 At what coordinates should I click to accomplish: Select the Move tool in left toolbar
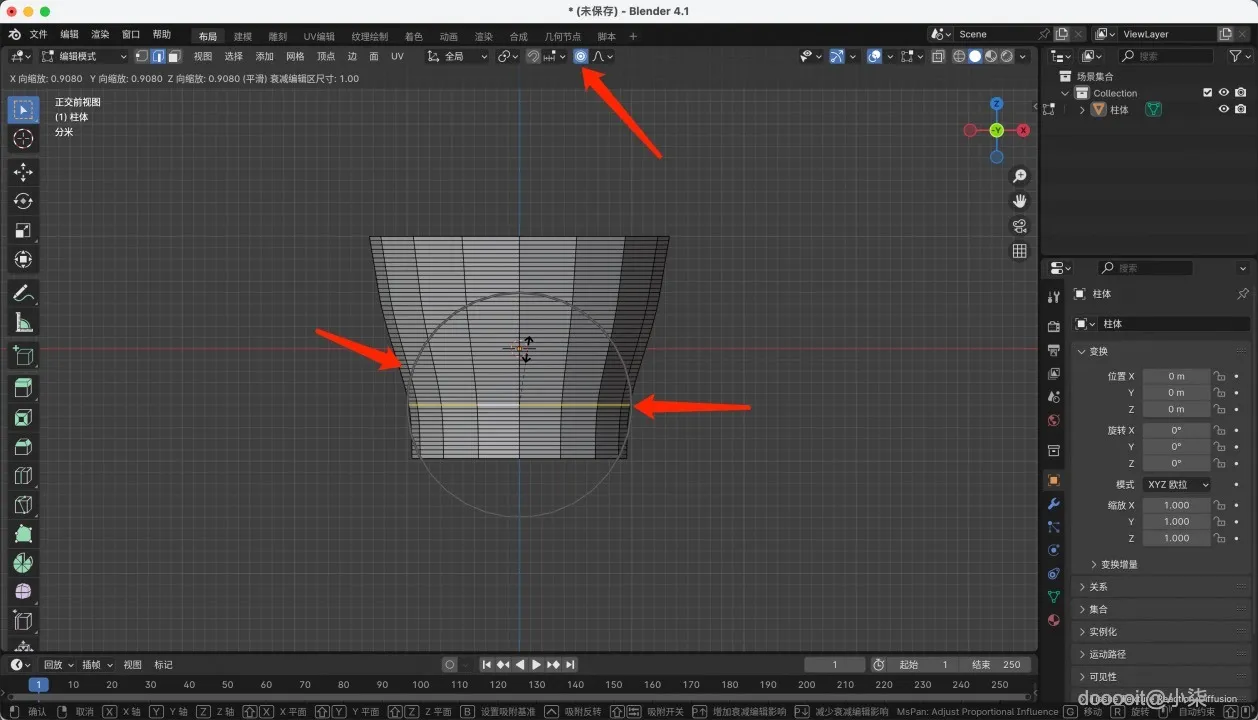23,172
